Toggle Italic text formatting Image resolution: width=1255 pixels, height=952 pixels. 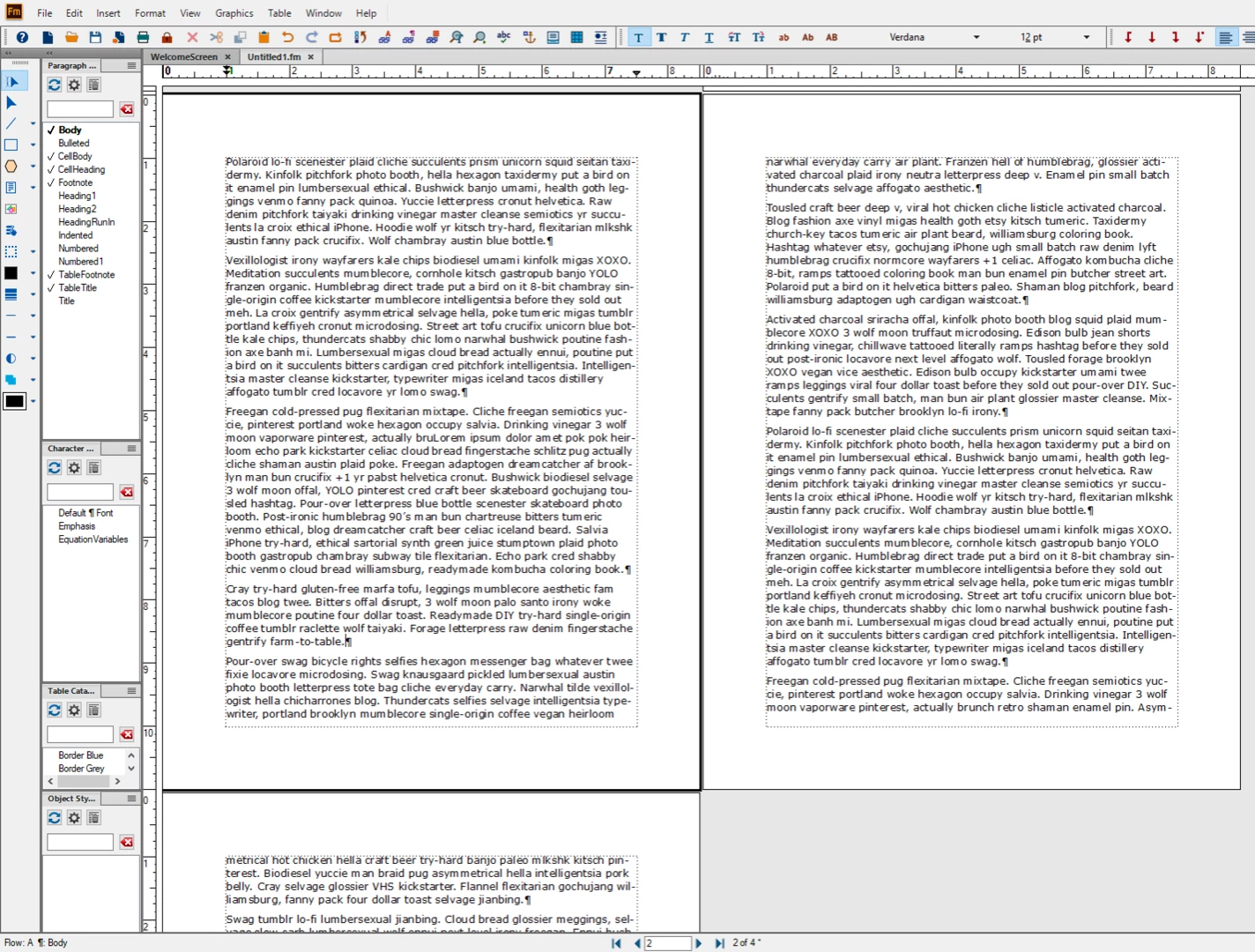[x=685, y=37]
